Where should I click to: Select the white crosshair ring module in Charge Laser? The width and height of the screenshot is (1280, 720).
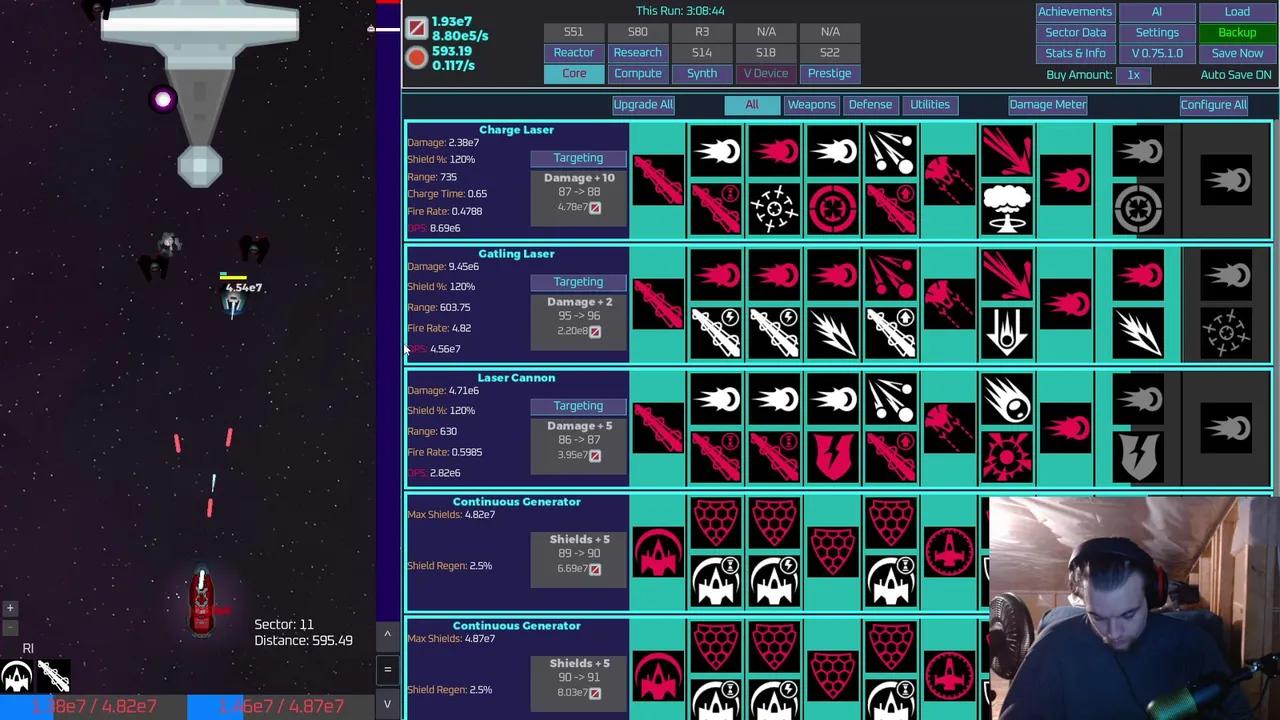click(775, 209)
